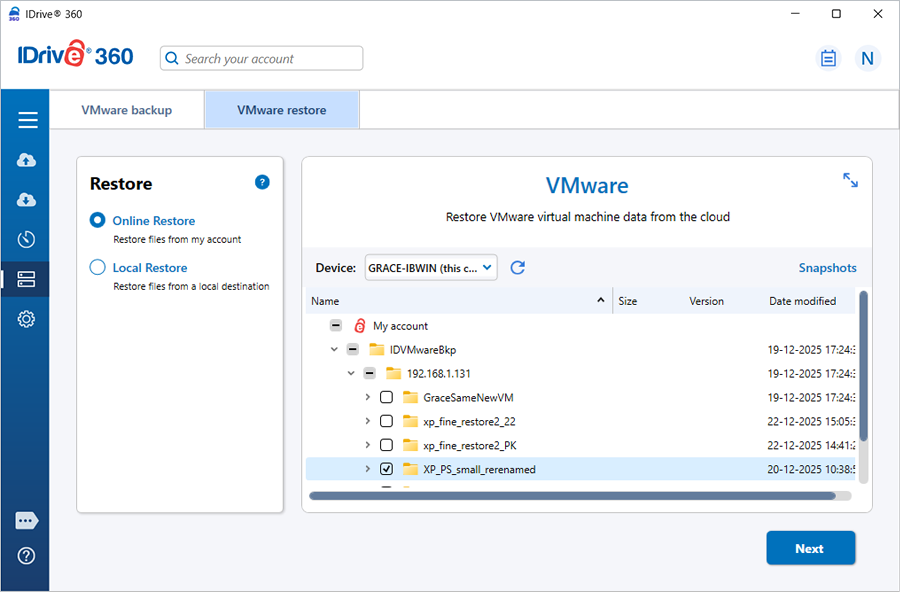Open the help question mark in the sidebar
This screenshot has width=900, height=592.
pos(26,556)
